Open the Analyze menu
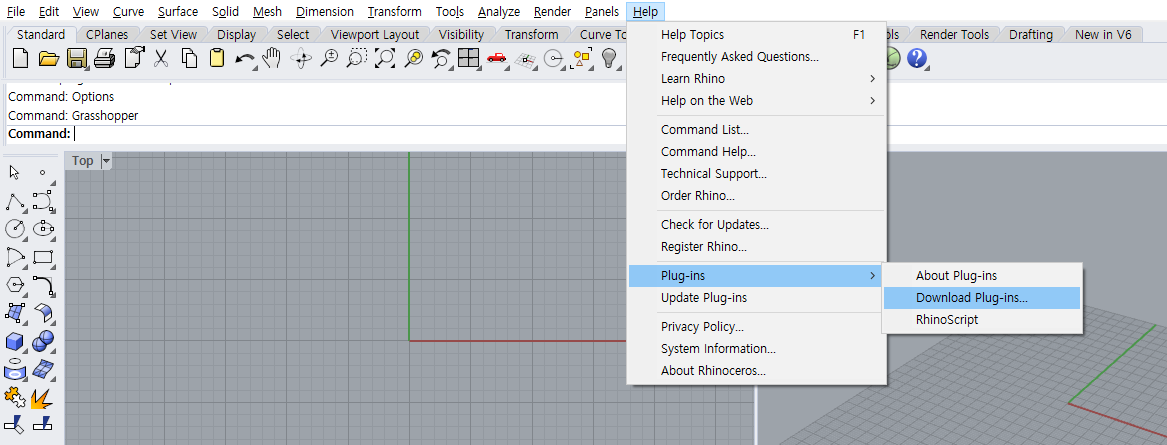 point(499,11)
